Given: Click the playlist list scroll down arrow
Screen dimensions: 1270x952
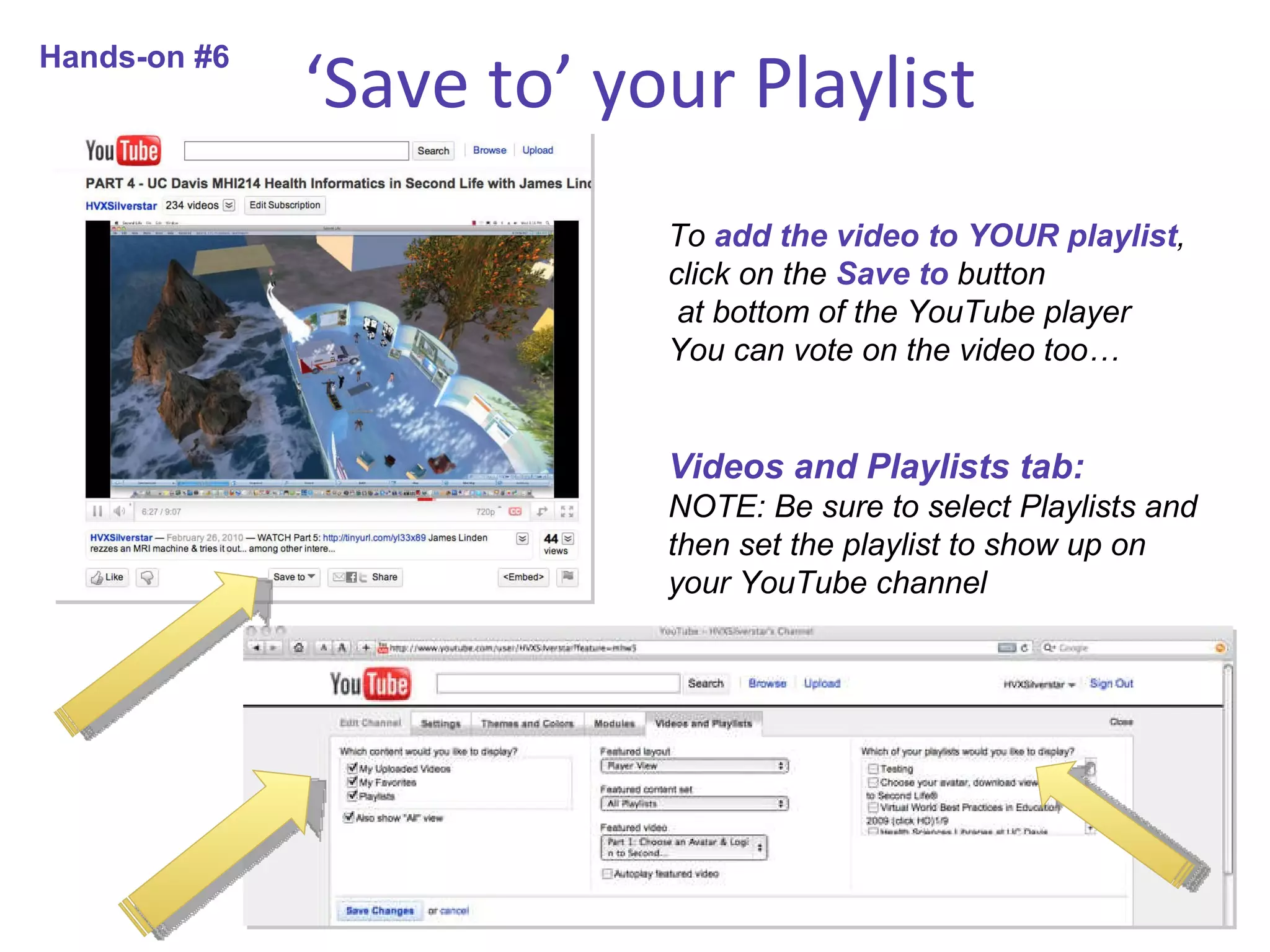Looking at the screenshot, I should pos(1090,829).
